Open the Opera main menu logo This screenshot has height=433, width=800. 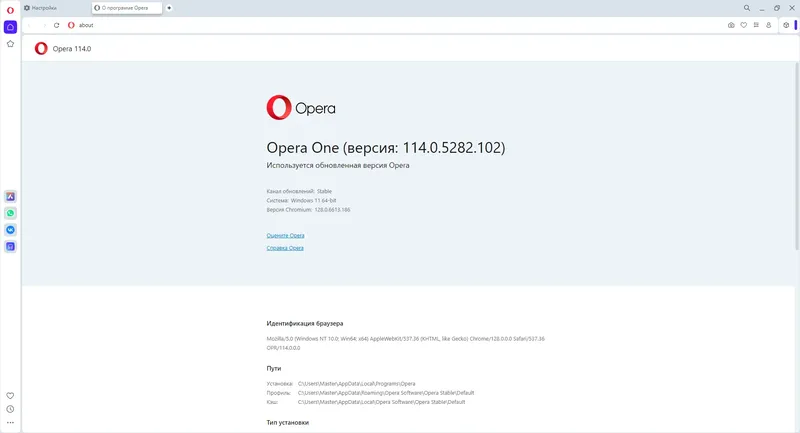coord(10,8)
